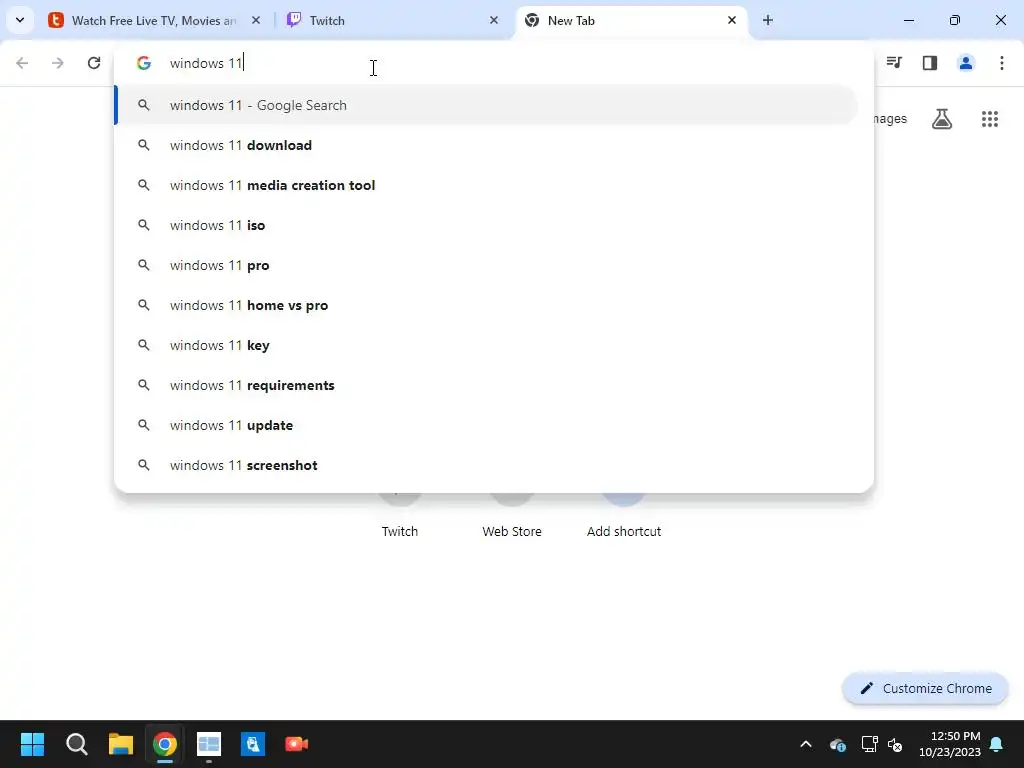The width and height of the screenshot is (1024, 768).
Task: Close the New Tab tab
Action: point(731,20)
